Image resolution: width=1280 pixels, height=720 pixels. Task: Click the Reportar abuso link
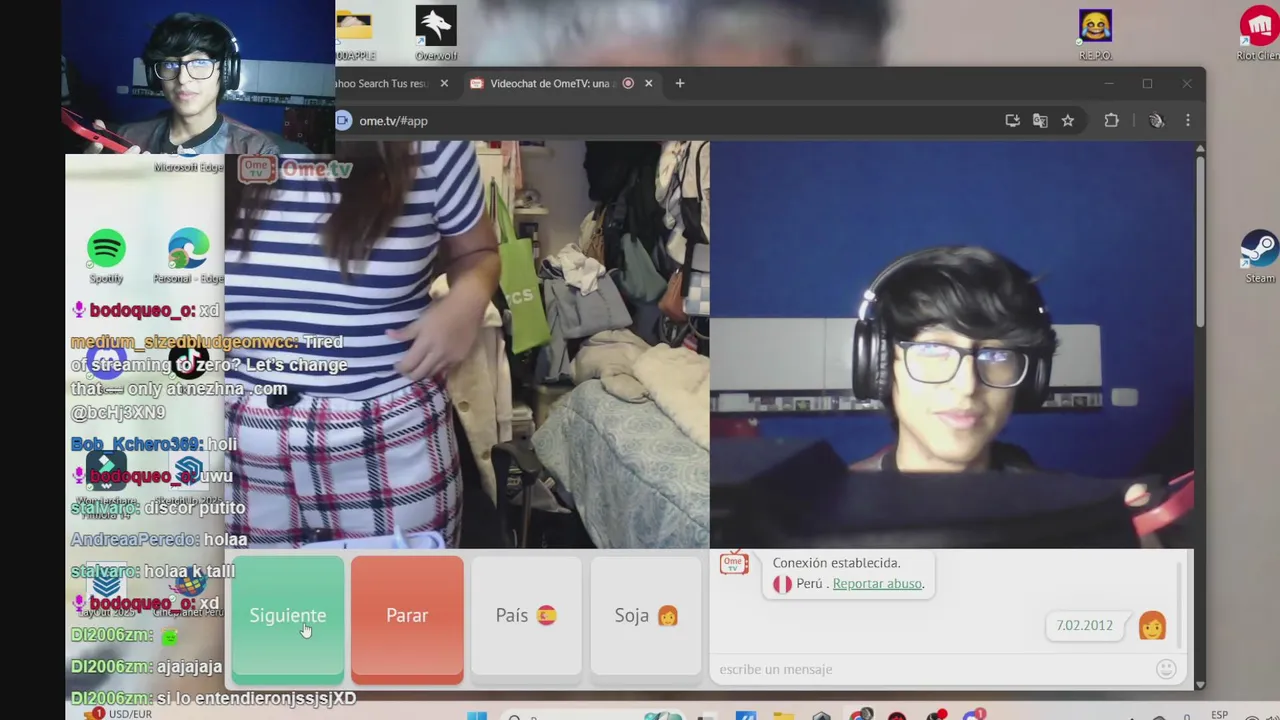coord(877,584)
